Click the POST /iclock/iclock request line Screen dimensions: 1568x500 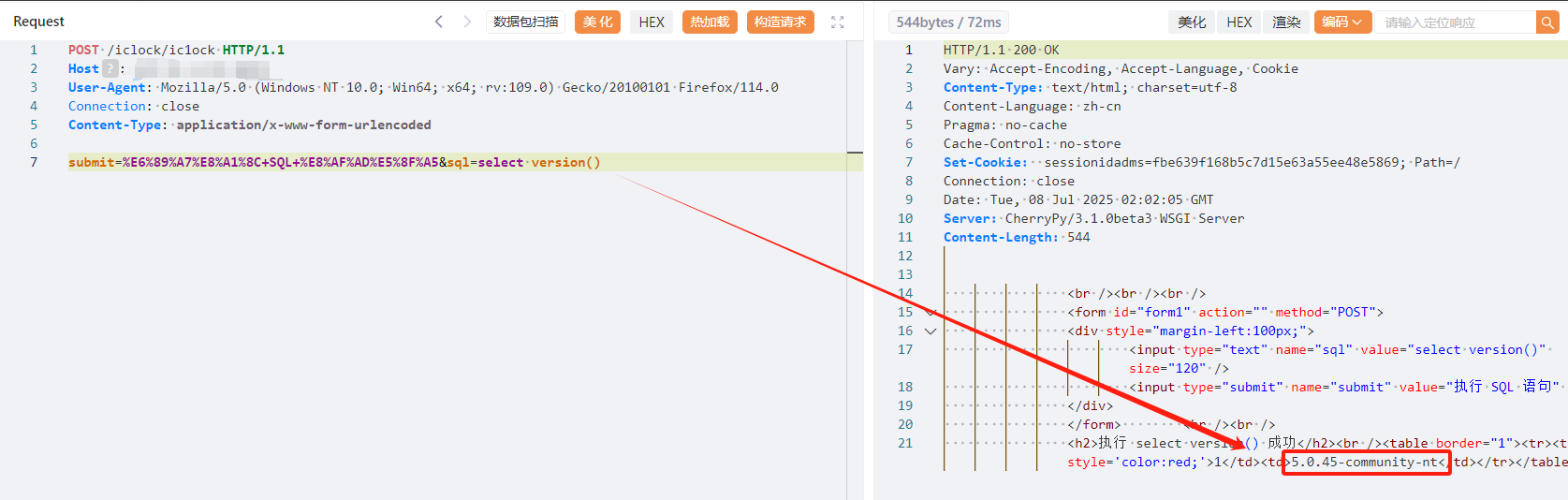click(x=176, y=50)
